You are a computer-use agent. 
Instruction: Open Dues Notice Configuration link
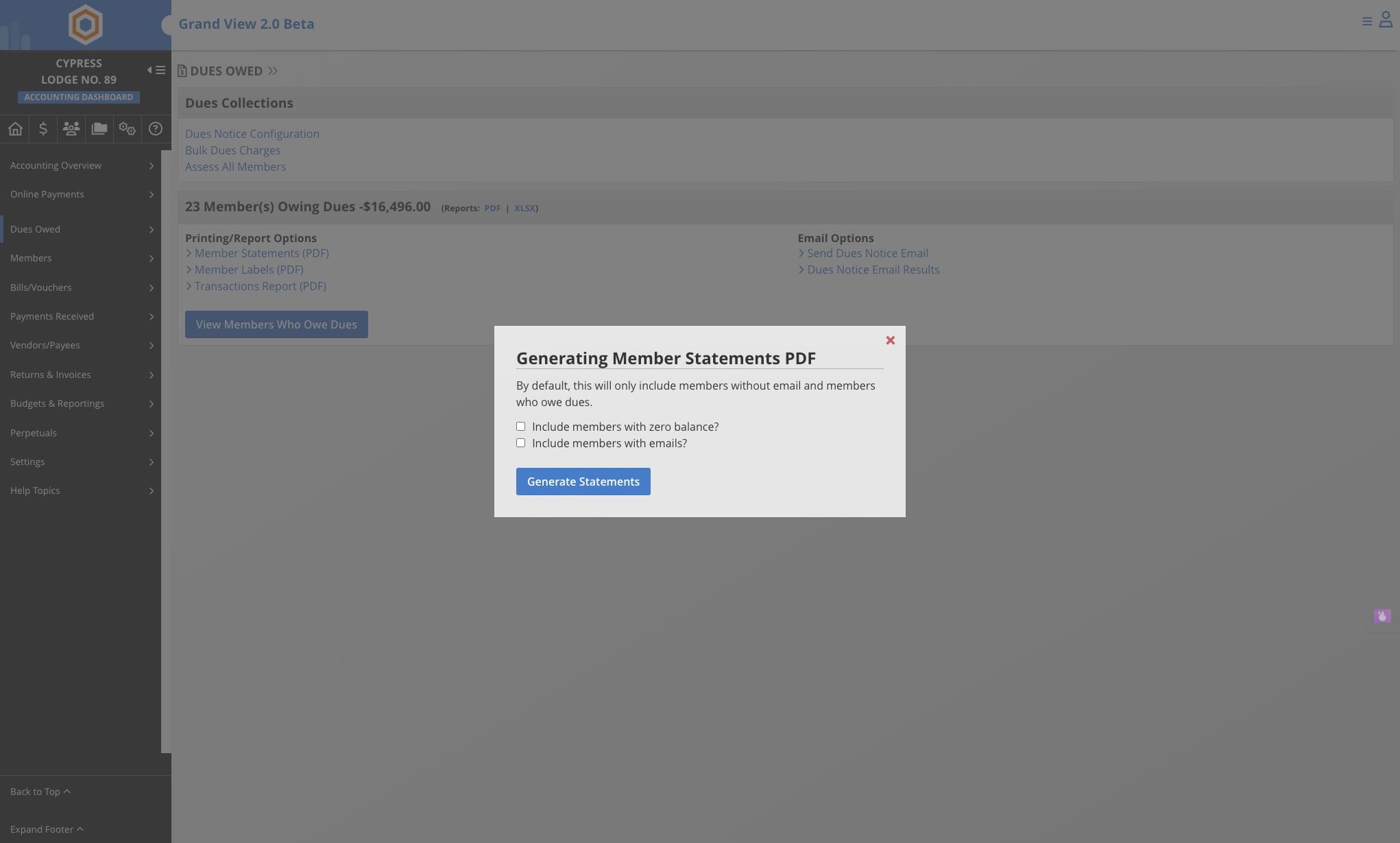pyautogui.click(x=252, y=134)
